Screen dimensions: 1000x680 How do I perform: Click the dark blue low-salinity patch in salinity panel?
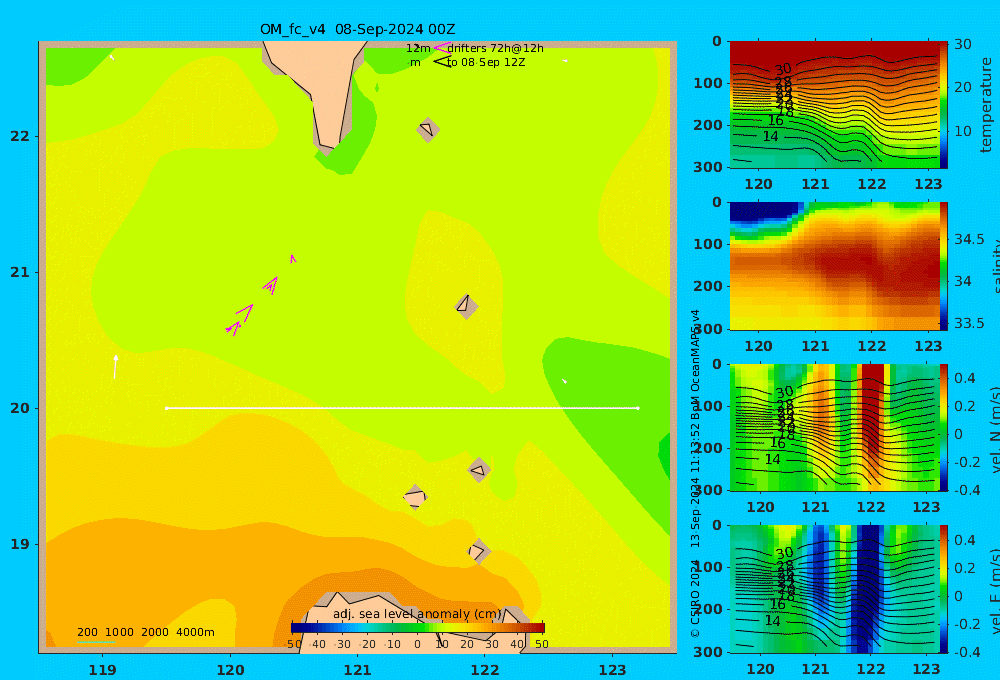[x=763, y=211]
